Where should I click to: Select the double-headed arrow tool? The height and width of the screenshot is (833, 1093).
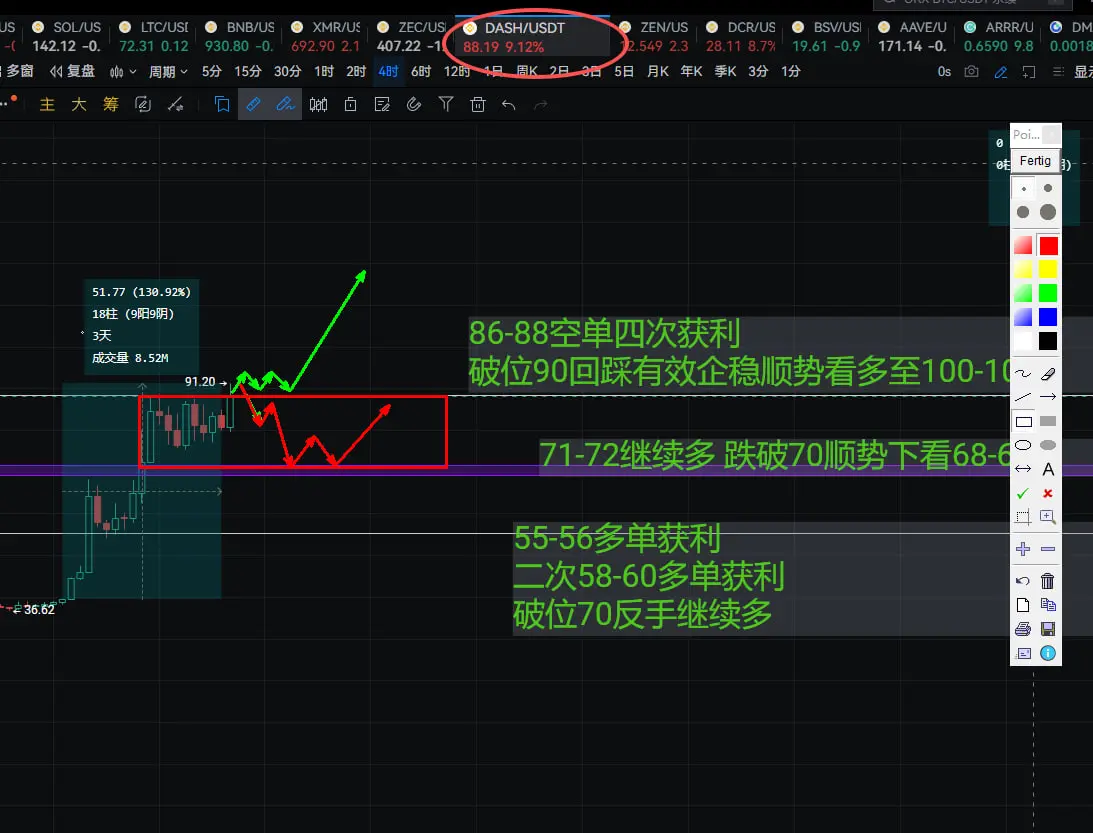[x=1023, y=469]
